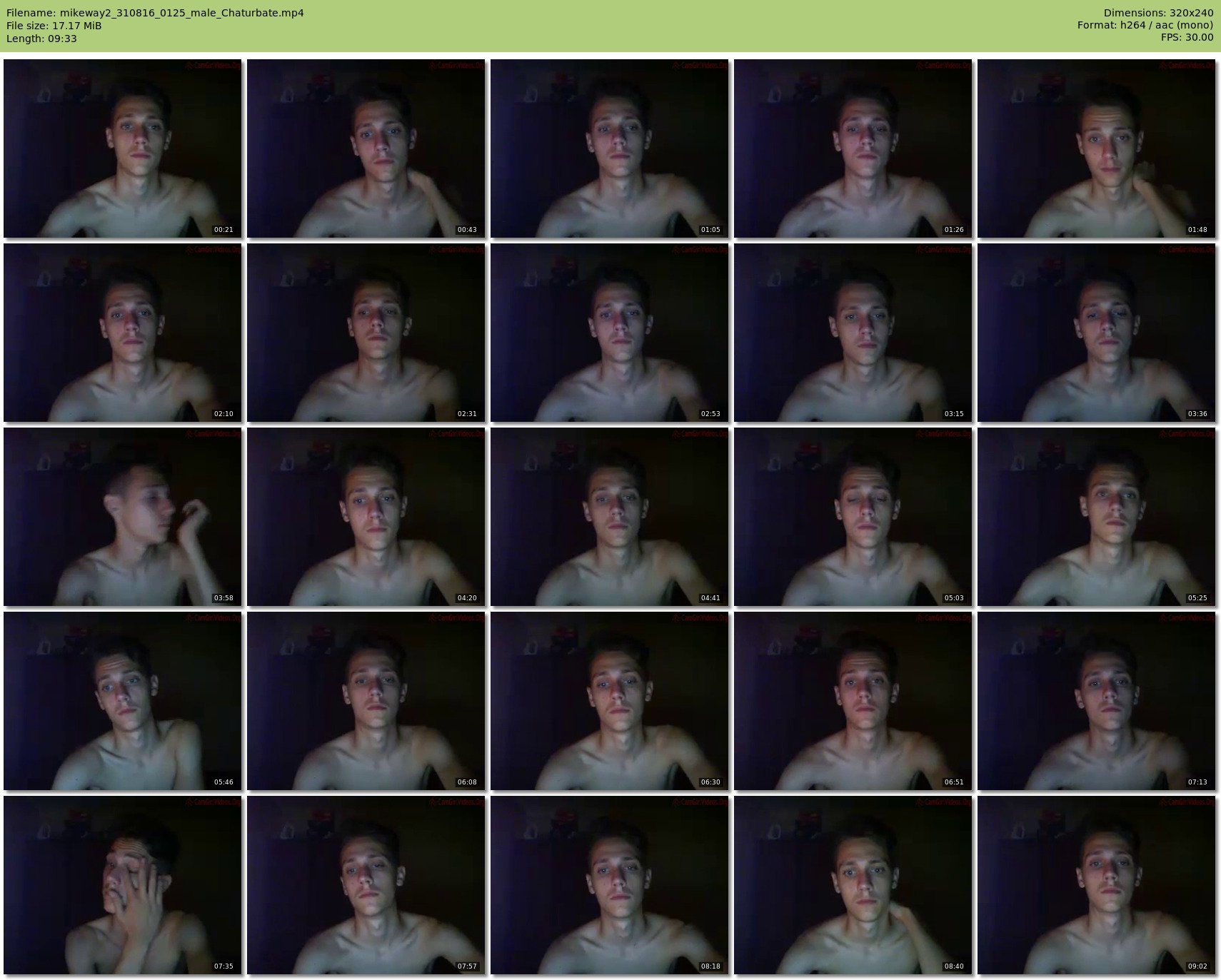The image size is (1221, 980).
Task: Select the thumbnail at 01:05
Action: 610,148
